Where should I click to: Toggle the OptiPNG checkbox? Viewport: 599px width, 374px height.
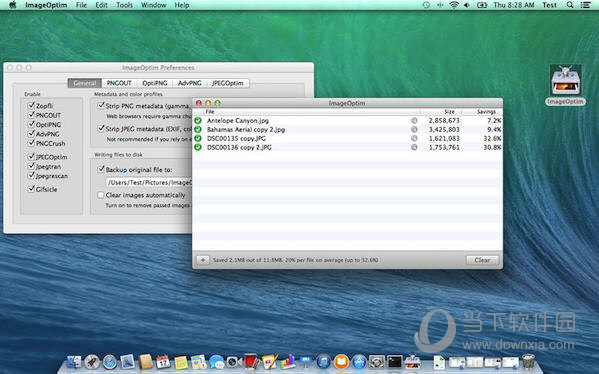pyautogui.click(x=31, y=124)
